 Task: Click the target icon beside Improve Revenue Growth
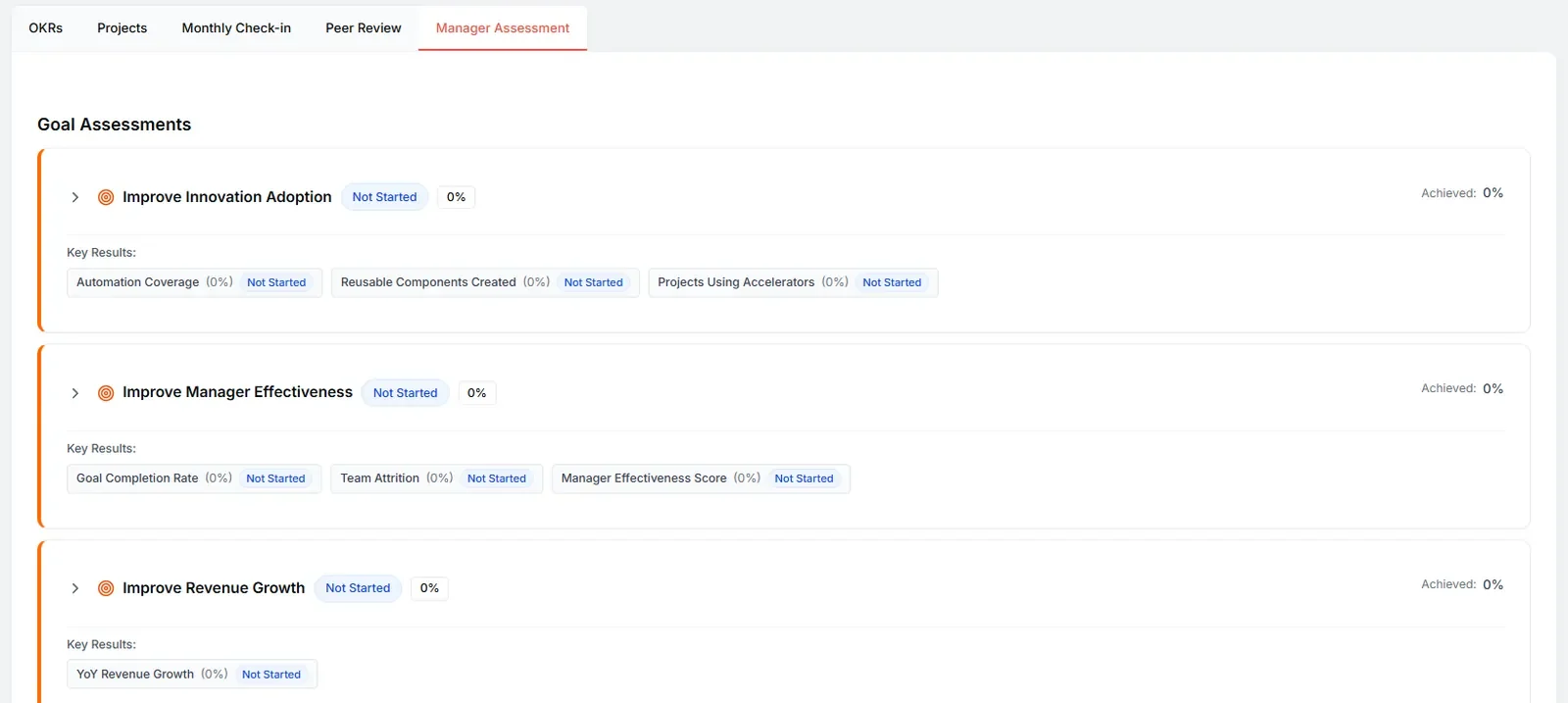(x=106, y=588)
